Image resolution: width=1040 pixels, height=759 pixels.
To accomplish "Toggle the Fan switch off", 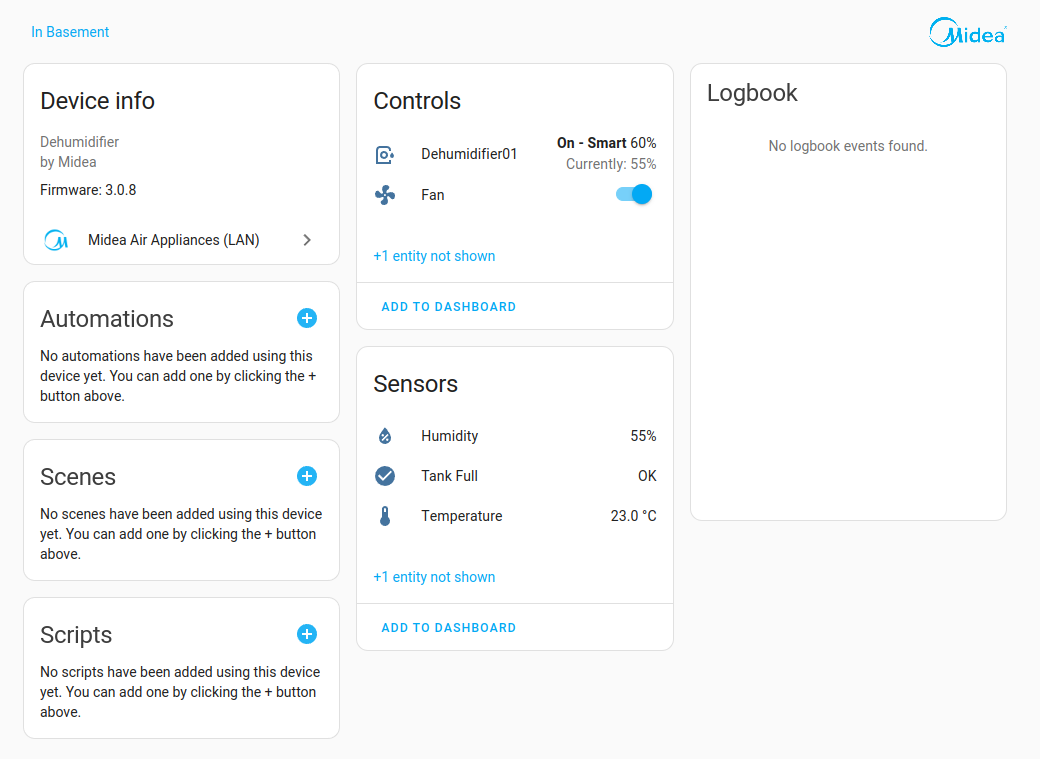I will pos(634,195).
